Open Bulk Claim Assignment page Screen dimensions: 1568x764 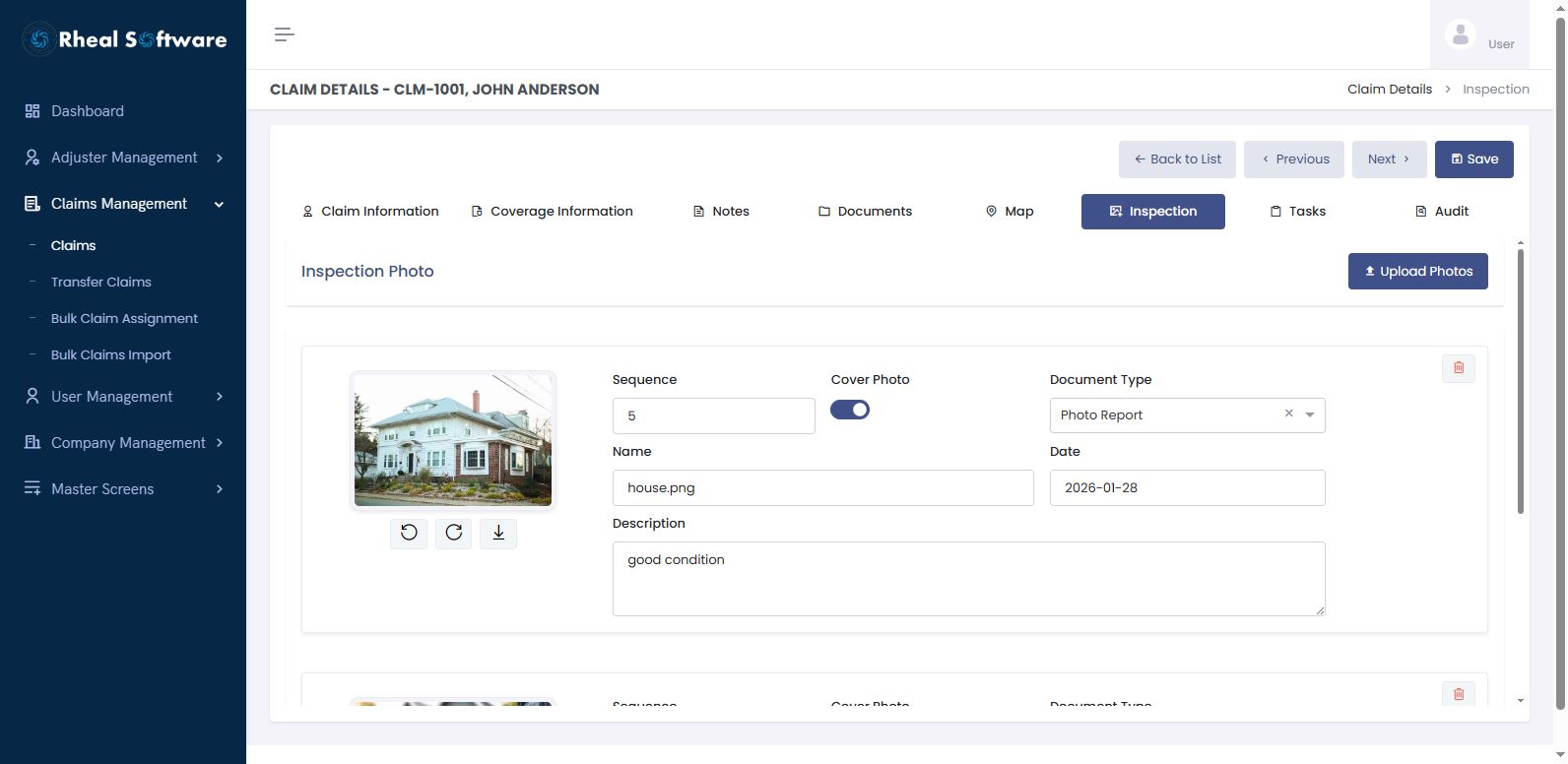[124, 318]
